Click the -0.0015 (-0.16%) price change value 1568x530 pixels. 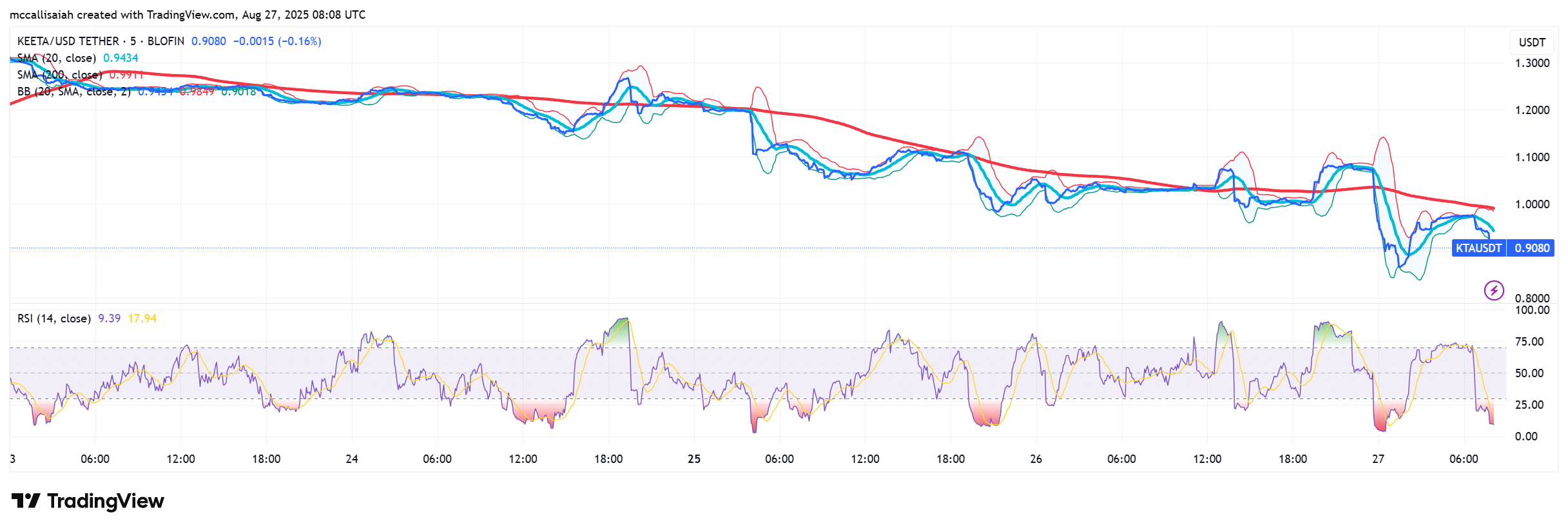(x=276, y=41)
